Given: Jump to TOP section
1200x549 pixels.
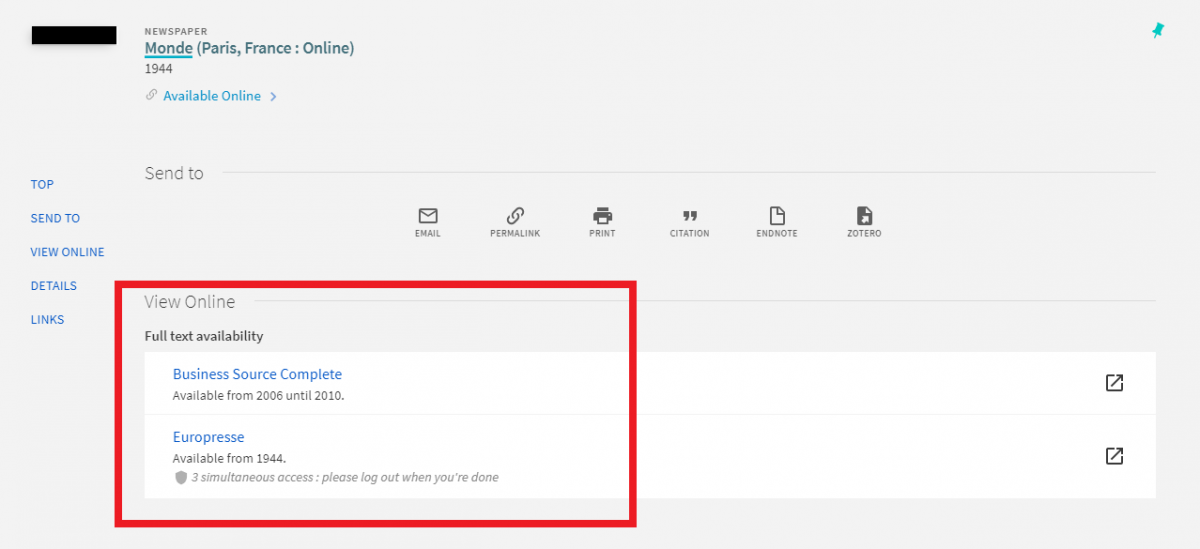Looking at the screenshot, I should click(42, 184).
